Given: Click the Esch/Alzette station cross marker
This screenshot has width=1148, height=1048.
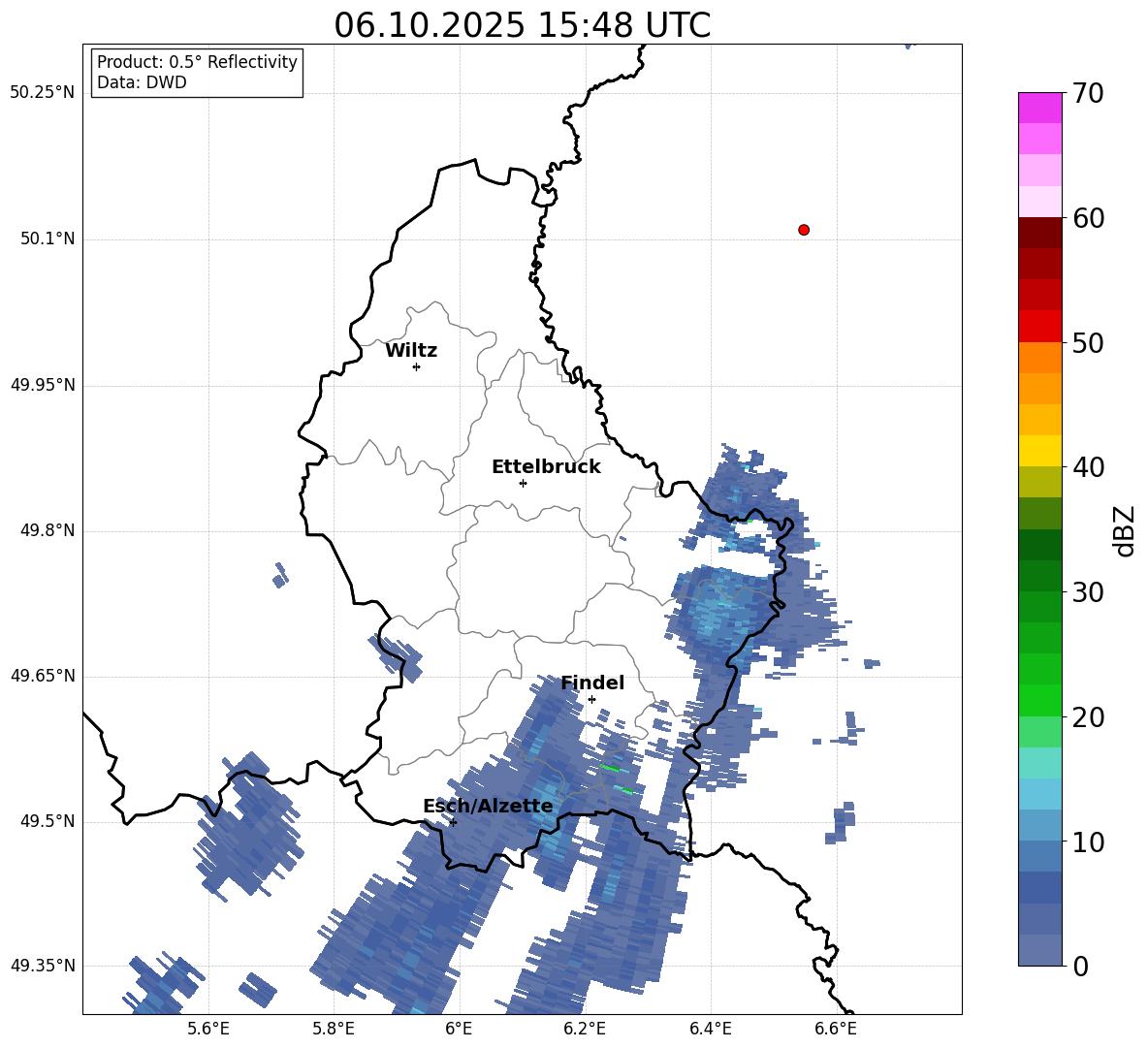Looking at the screenshot, I should [453, 822].
